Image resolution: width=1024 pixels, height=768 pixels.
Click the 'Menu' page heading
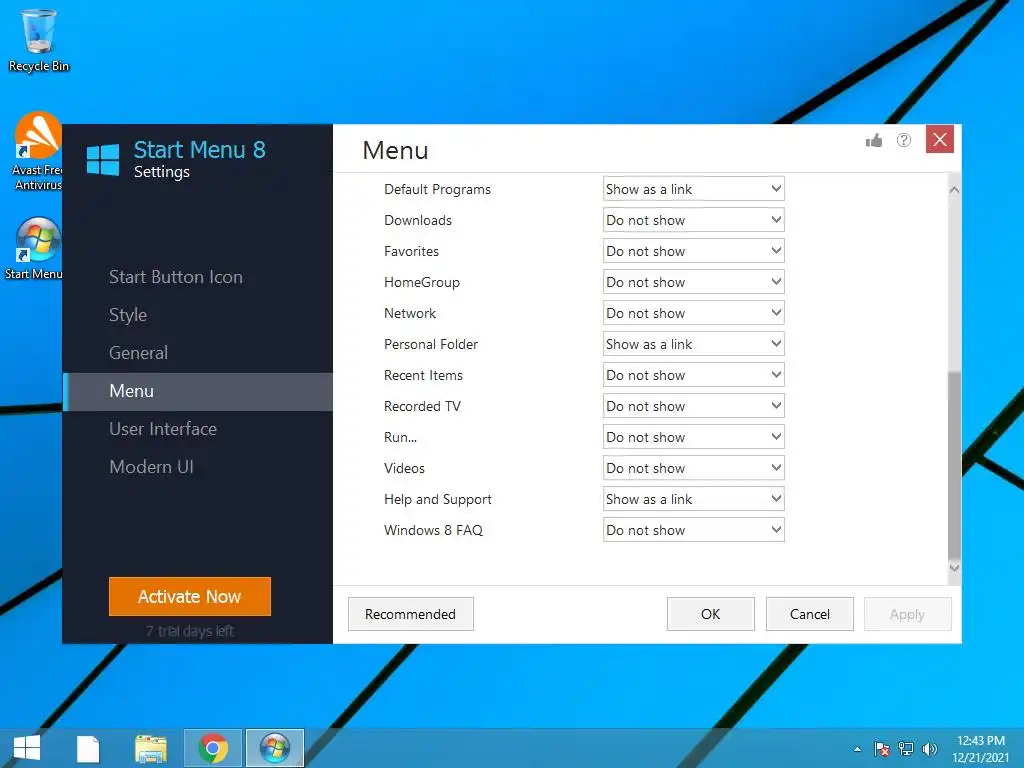tap(396, 151)
